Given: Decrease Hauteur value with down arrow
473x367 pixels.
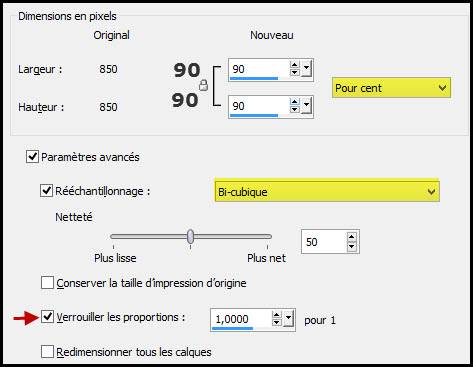Looking at the screenshot, I should click(295, 109).
